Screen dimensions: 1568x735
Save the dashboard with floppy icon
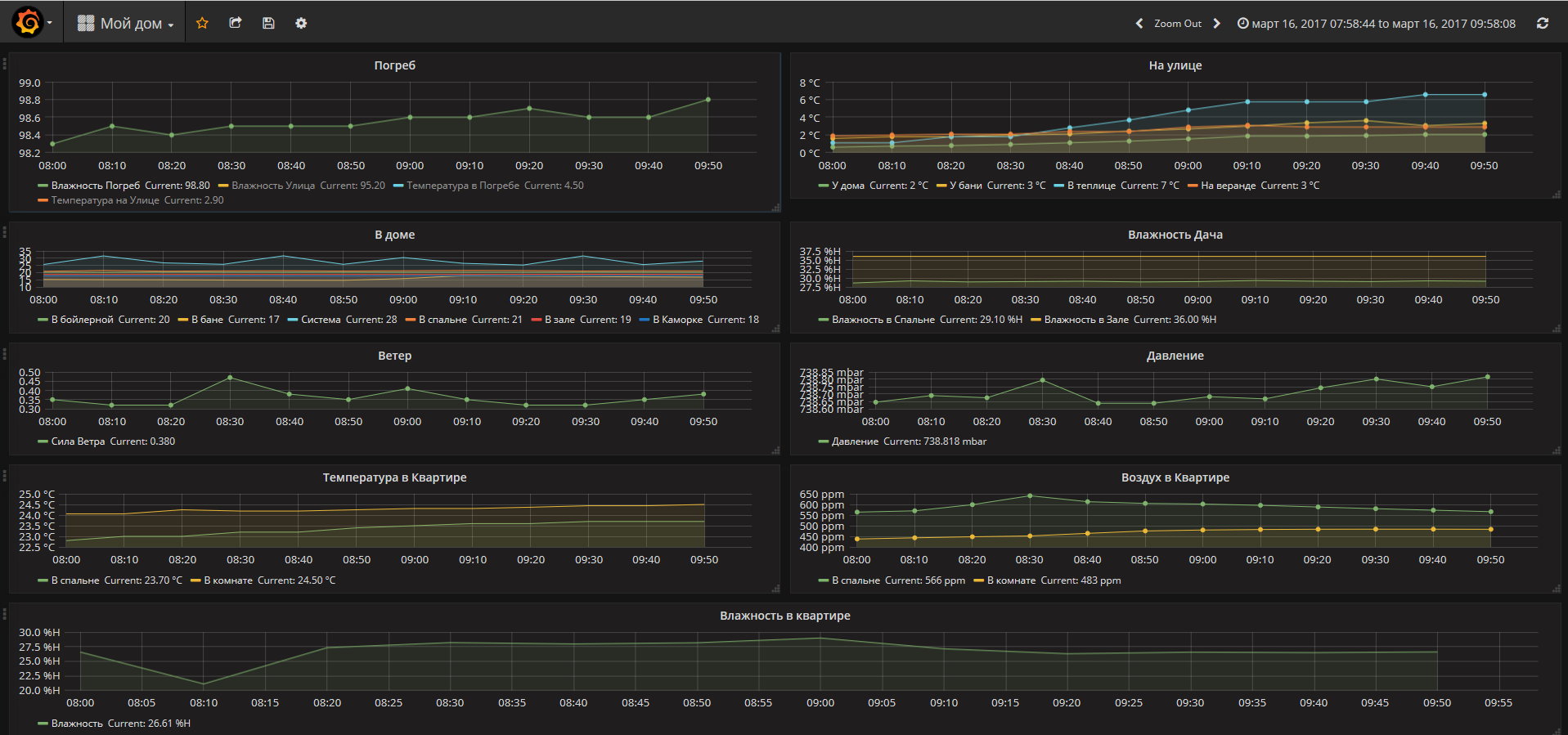268,23
